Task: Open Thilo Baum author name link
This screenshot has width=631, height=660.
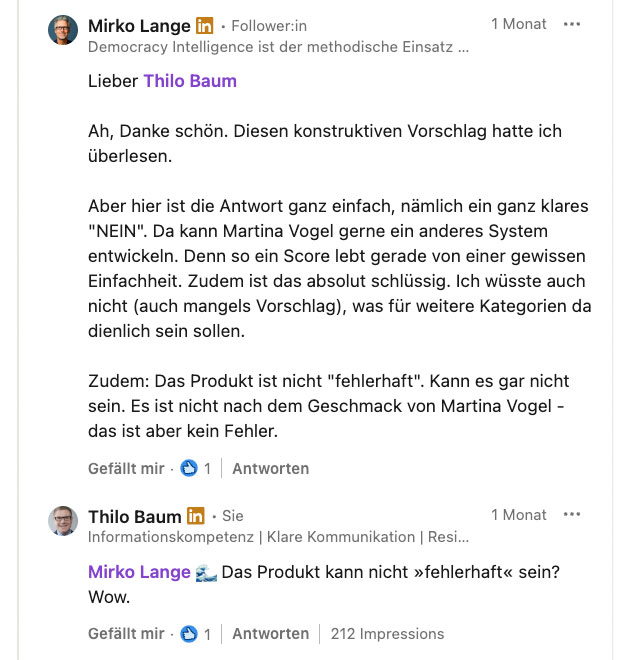Action: click(134, 517)
